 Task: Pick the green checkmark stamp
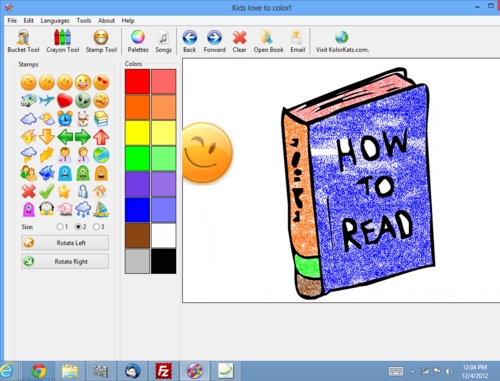[47, 191]
